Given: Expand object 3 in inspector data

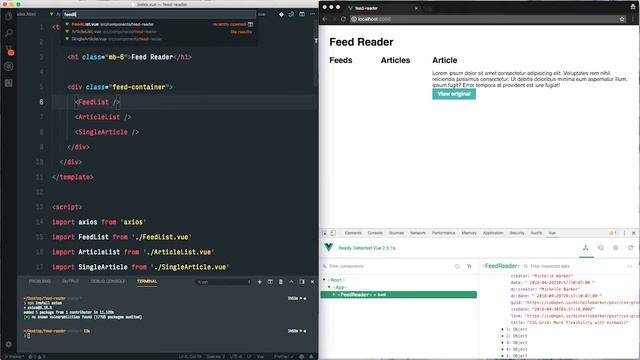Looking at the screenshot, I should 502,342.
